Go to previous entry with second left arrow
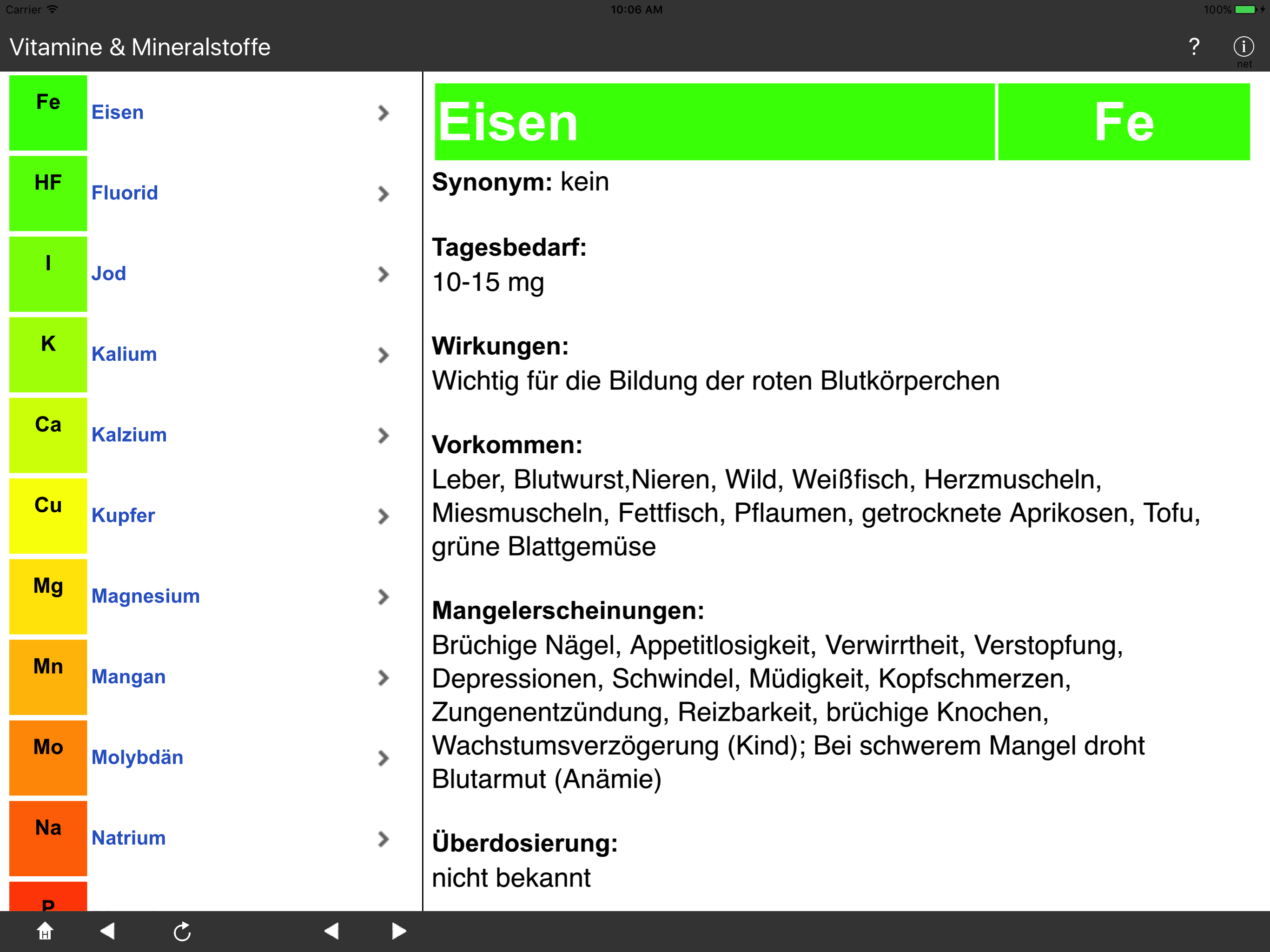The image size is (1270, 952). click(x=331, y=931)
